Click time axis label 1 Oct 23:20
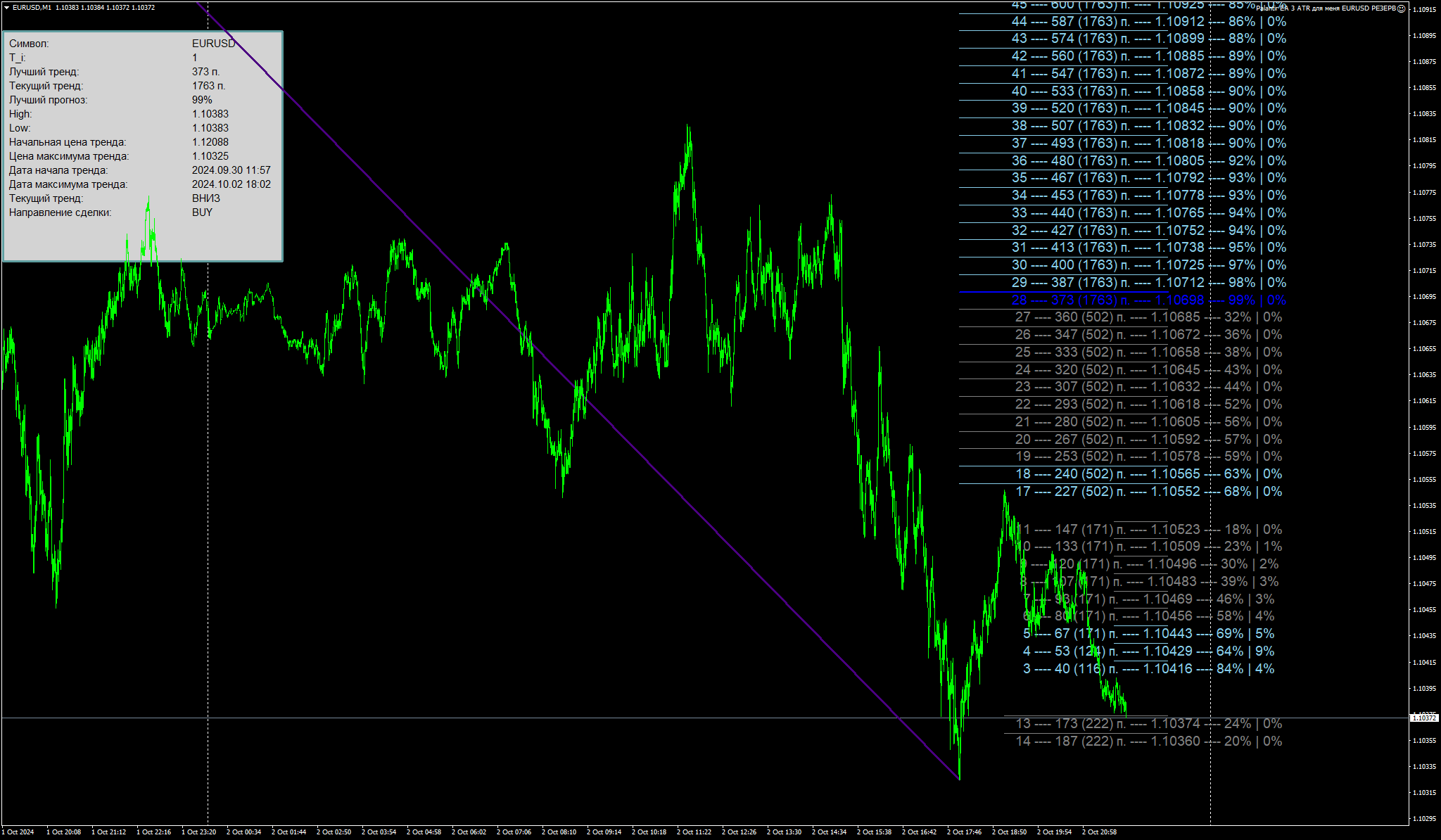Image resolution: width=1441 pixels, height=840 pixels. point(198,832)
